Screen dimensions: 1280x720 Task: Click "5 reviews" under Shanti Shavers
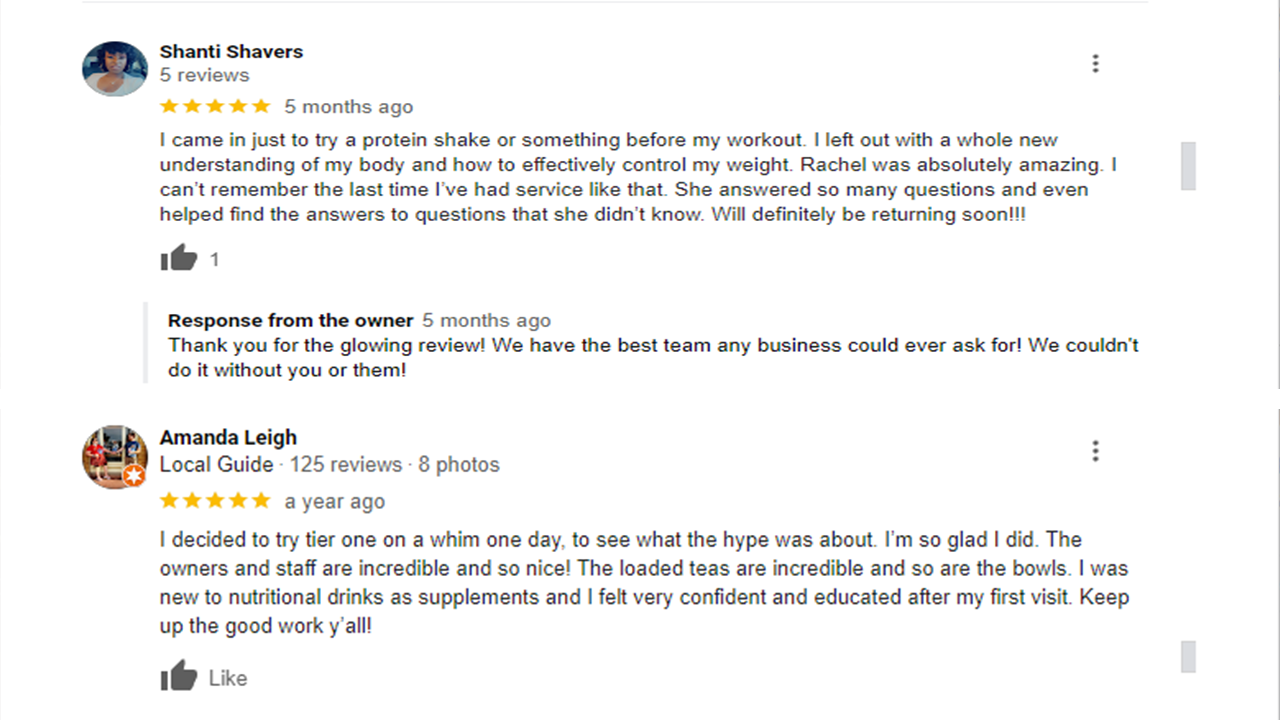204,76
